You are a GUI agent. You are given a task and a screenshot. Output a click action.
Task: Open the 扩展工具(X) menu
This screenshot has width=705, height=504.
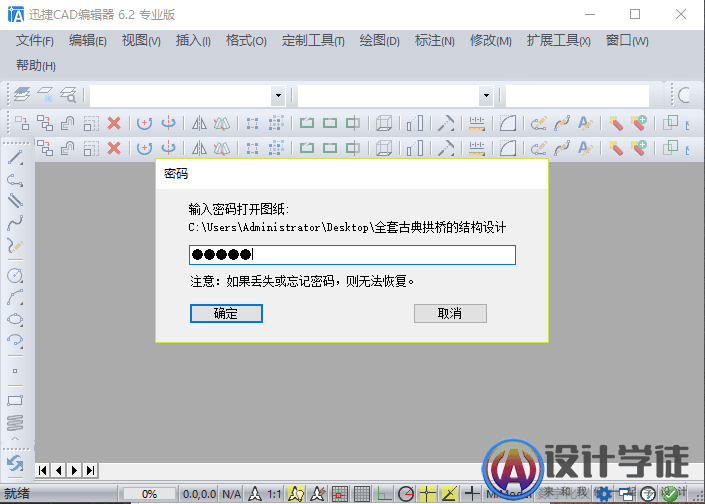558,41
